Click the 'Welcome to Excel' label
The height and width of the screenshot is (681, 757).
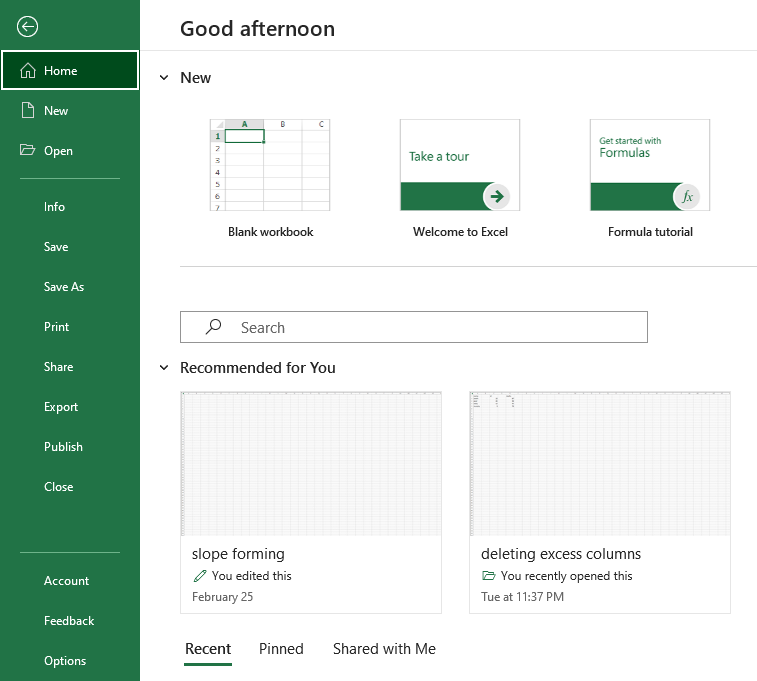(460, 232)
